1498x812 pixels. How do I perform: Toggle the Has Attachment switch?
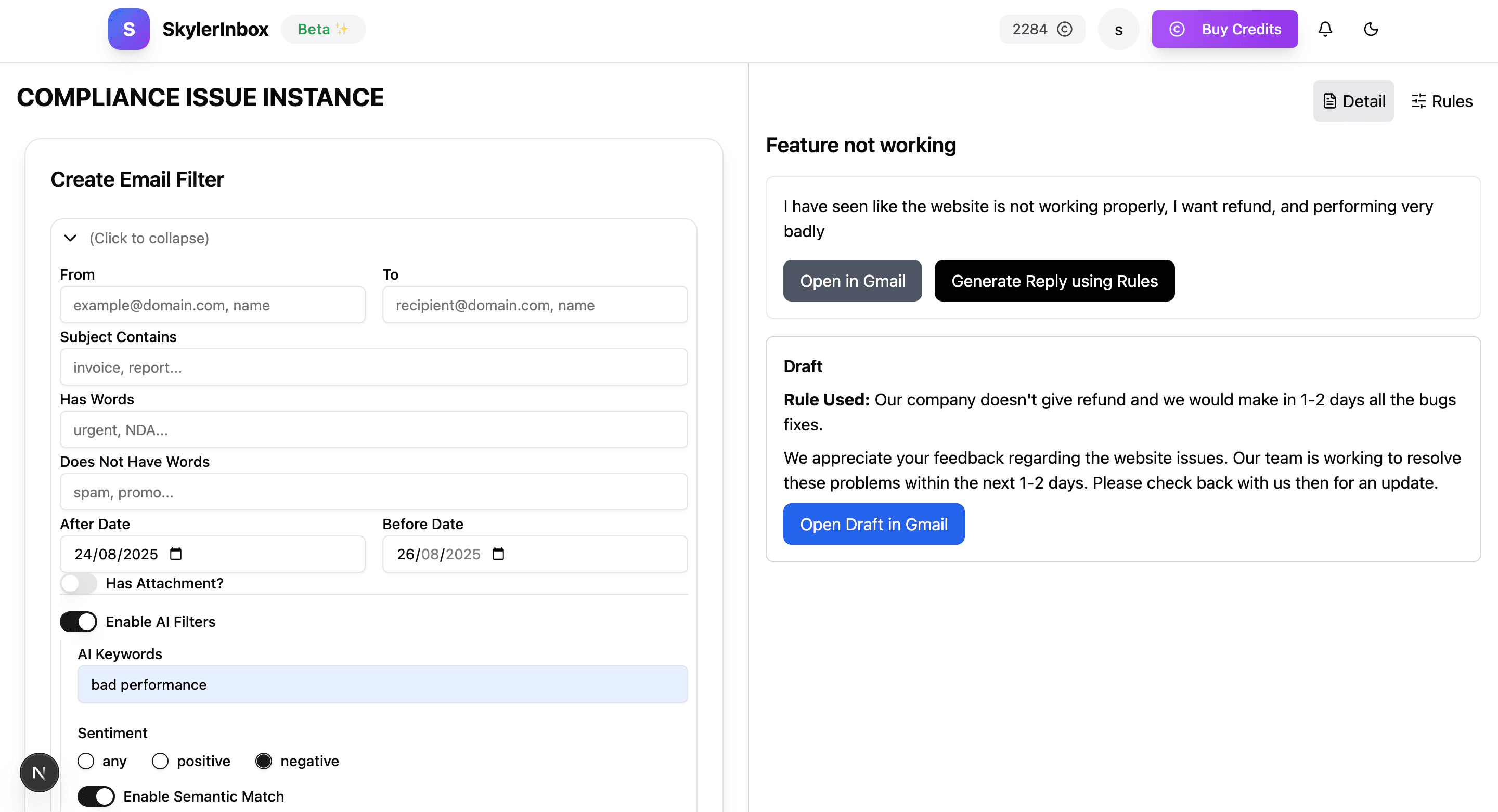[x=79, y=583]
